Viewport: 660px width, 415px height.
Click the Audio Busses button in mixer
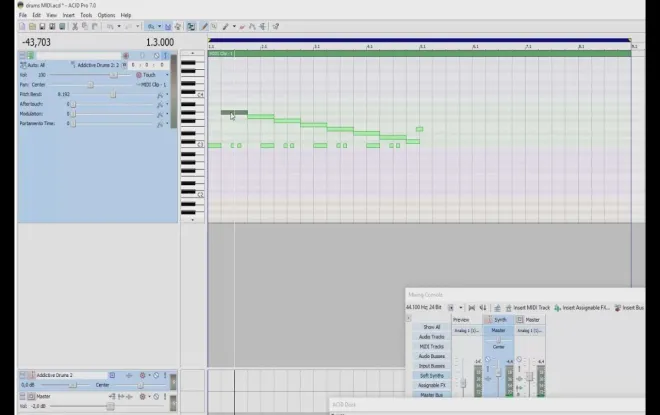coord(432,356)
